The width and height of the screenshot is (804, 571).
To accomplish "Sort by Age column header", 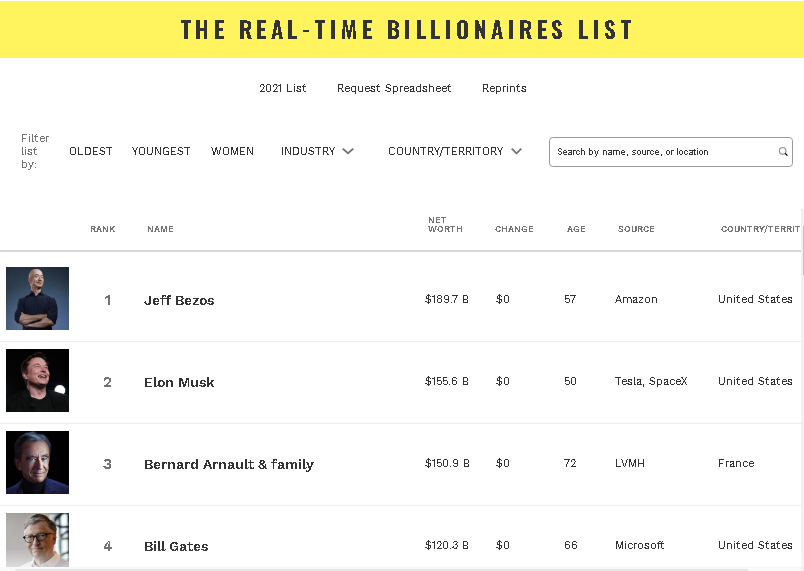I will pyautogui.click(x=576, y=229).
